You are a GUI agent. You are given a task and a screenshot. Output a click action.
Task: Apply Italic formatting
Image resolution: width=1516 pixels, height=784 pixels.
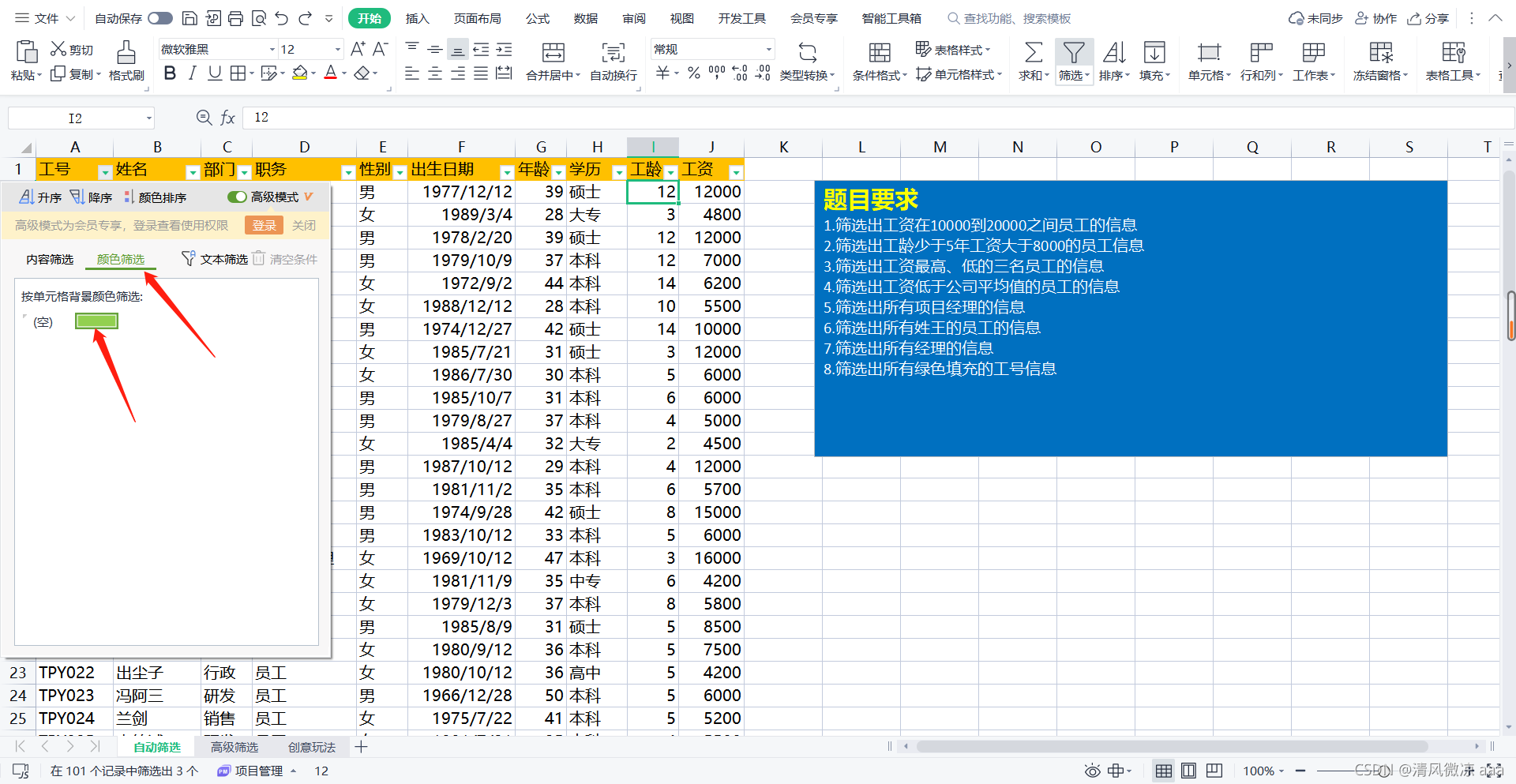coord(192,73)
